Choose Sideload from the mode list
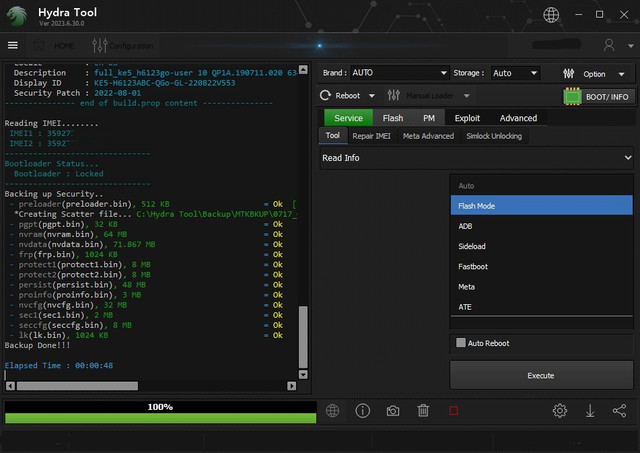Screen dimensions: 640x453 click(x=542, y=246)
